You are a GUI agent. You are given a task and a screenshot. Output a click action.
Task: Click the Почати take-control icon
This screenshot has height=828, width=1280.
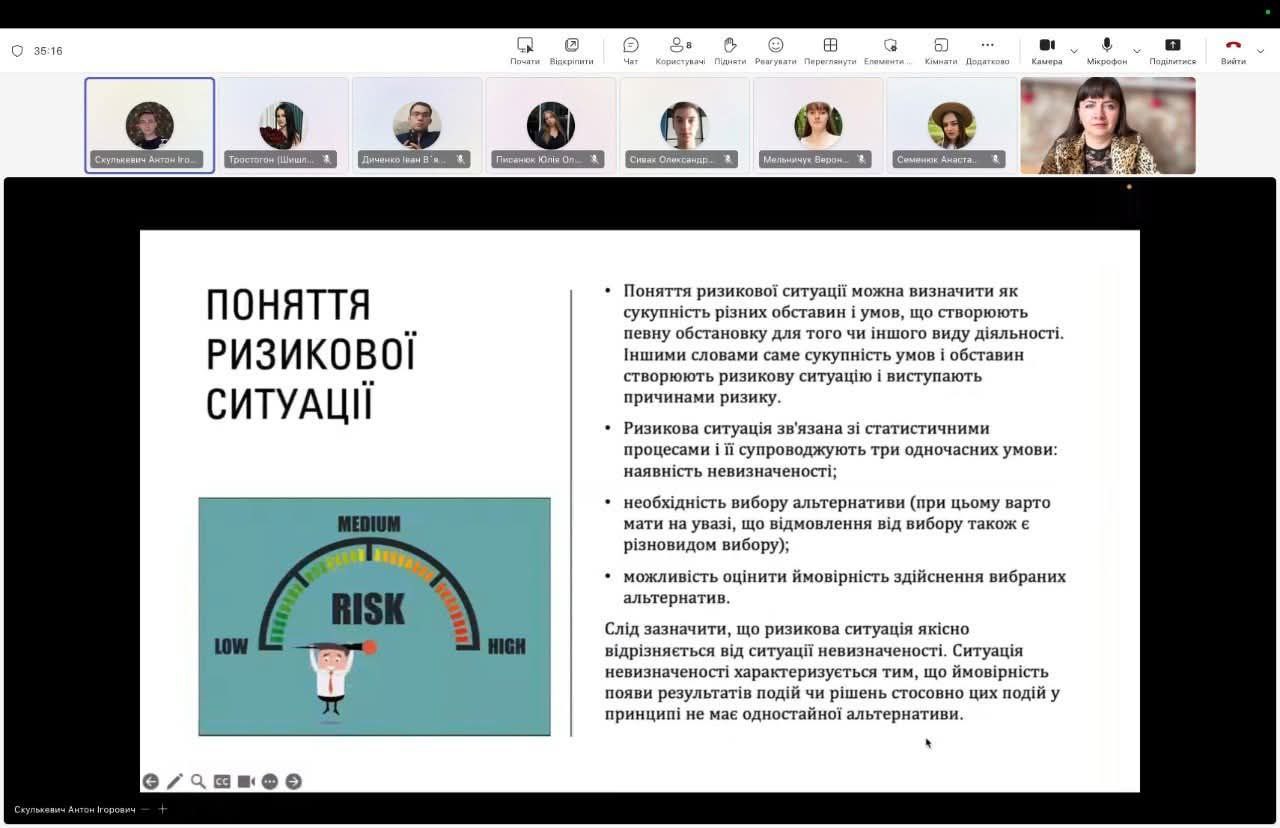click(525, 50)
